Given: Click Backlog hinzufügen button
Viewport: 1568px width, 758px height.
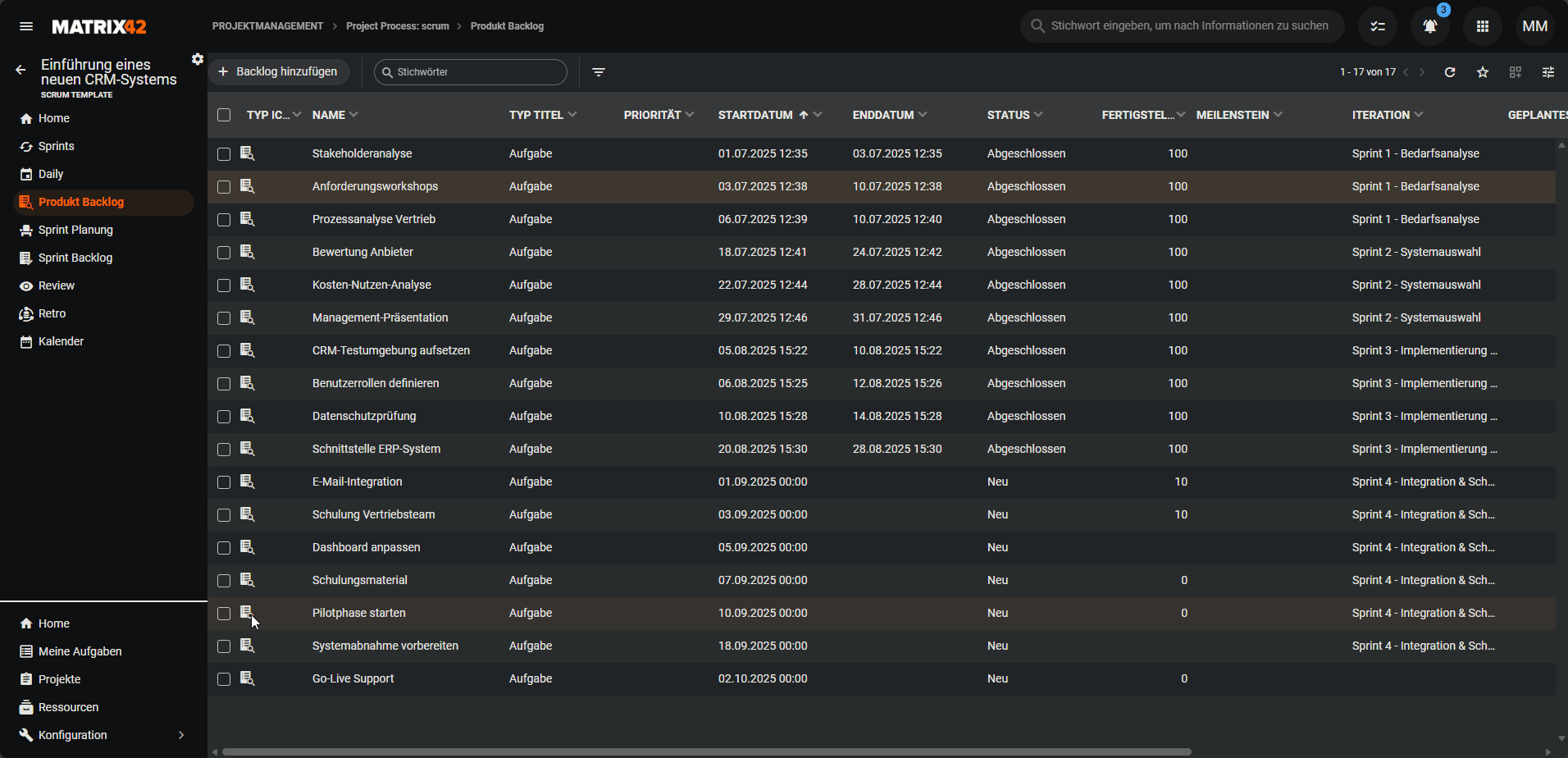Looking at the screenshot, I should pos(278,72).
